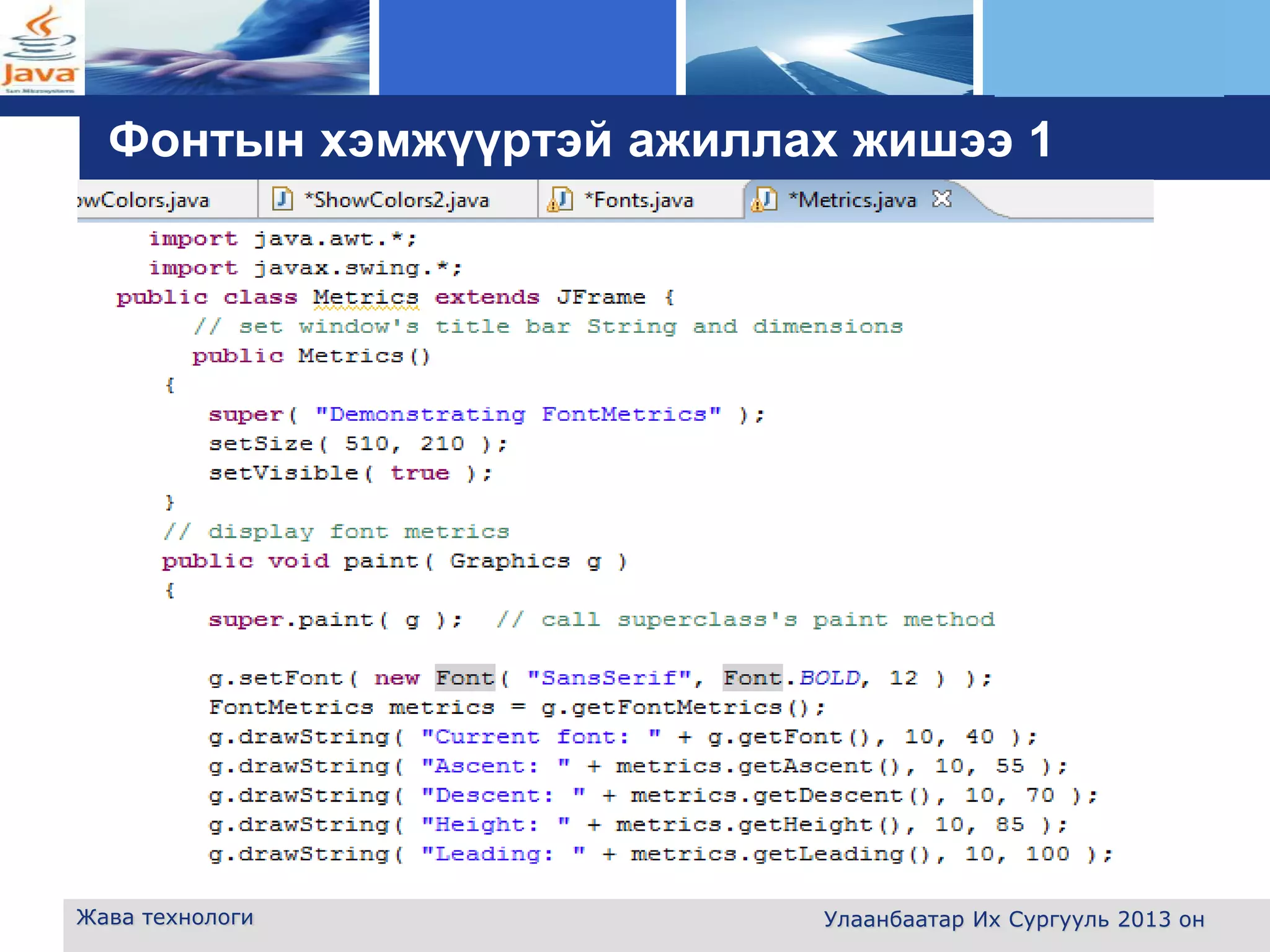The image size is (1270, 952).
Task: Click the slide title 'Фонтын хэмжүүртэй ажиллах жишээ 1'
Action: point(580,141)
